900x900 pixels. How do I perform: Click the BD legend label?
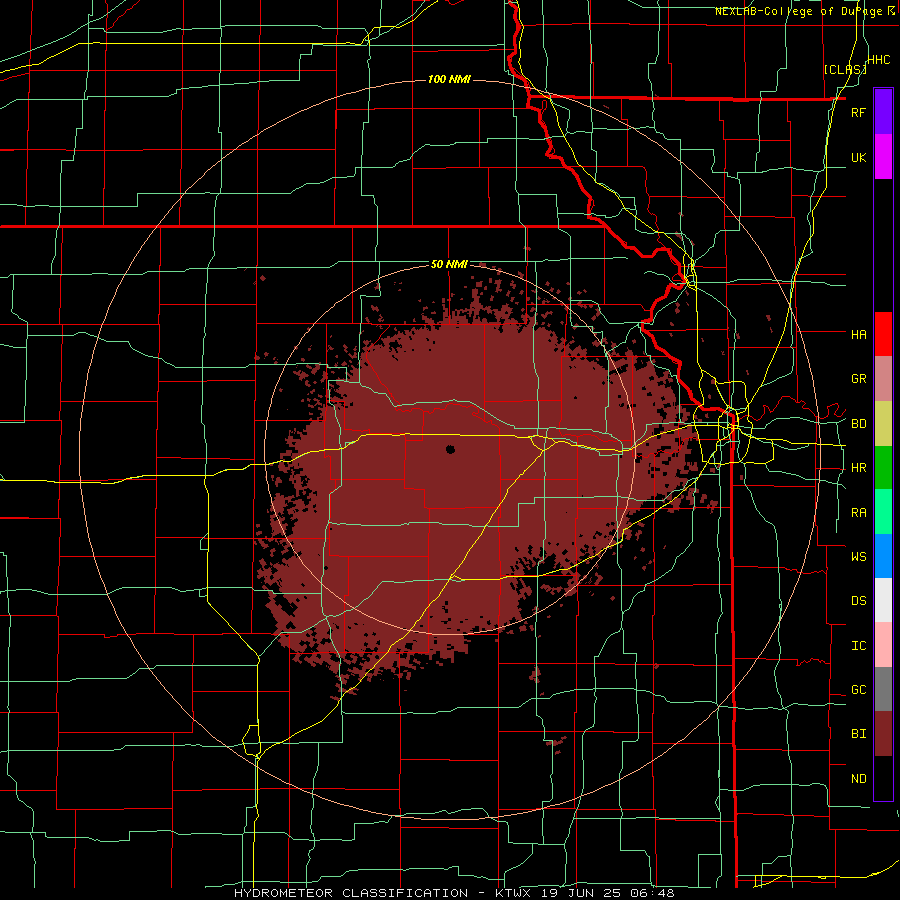tap(858, 424)
